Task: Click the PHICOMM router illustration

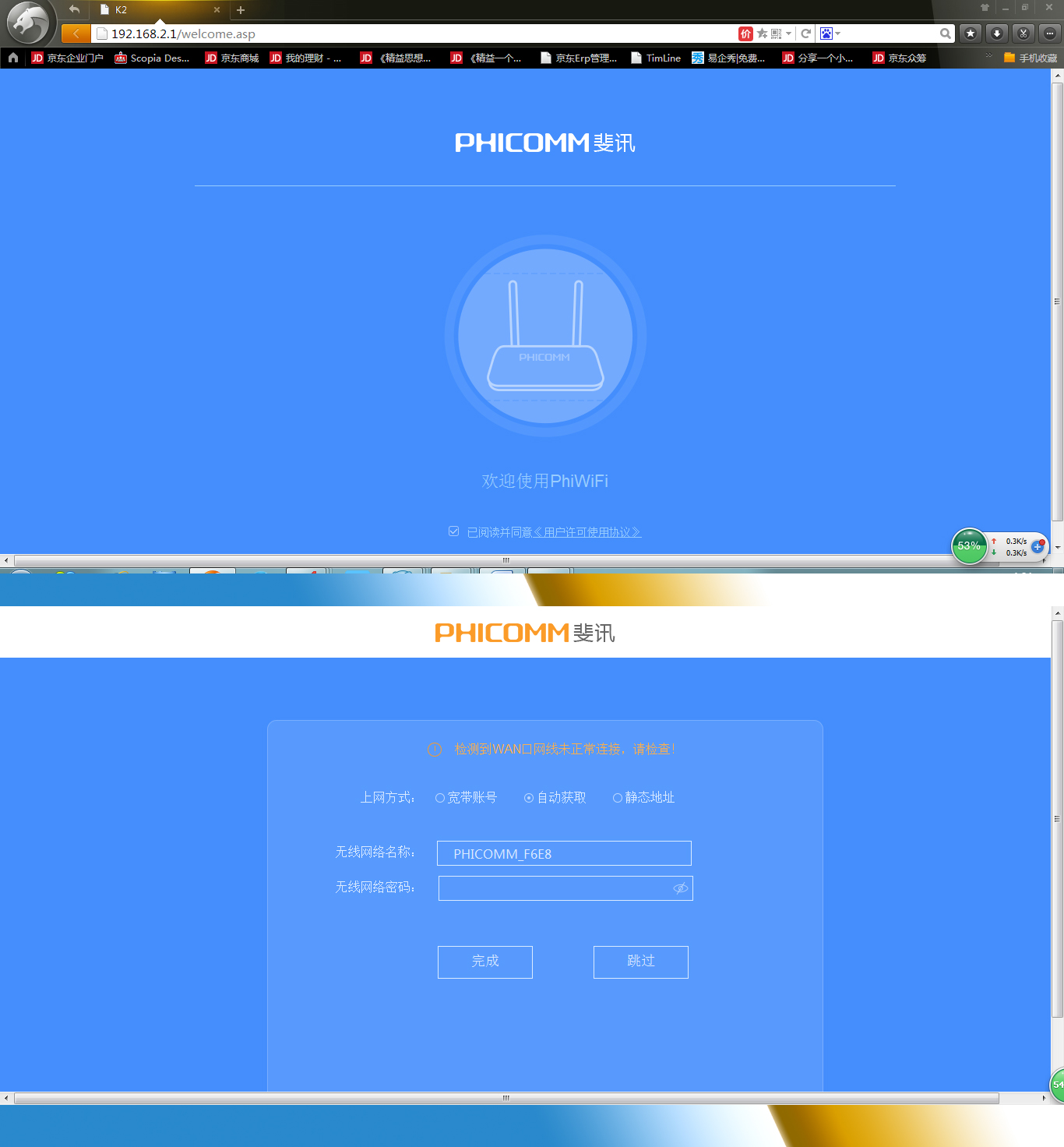Action: point(545,336)
